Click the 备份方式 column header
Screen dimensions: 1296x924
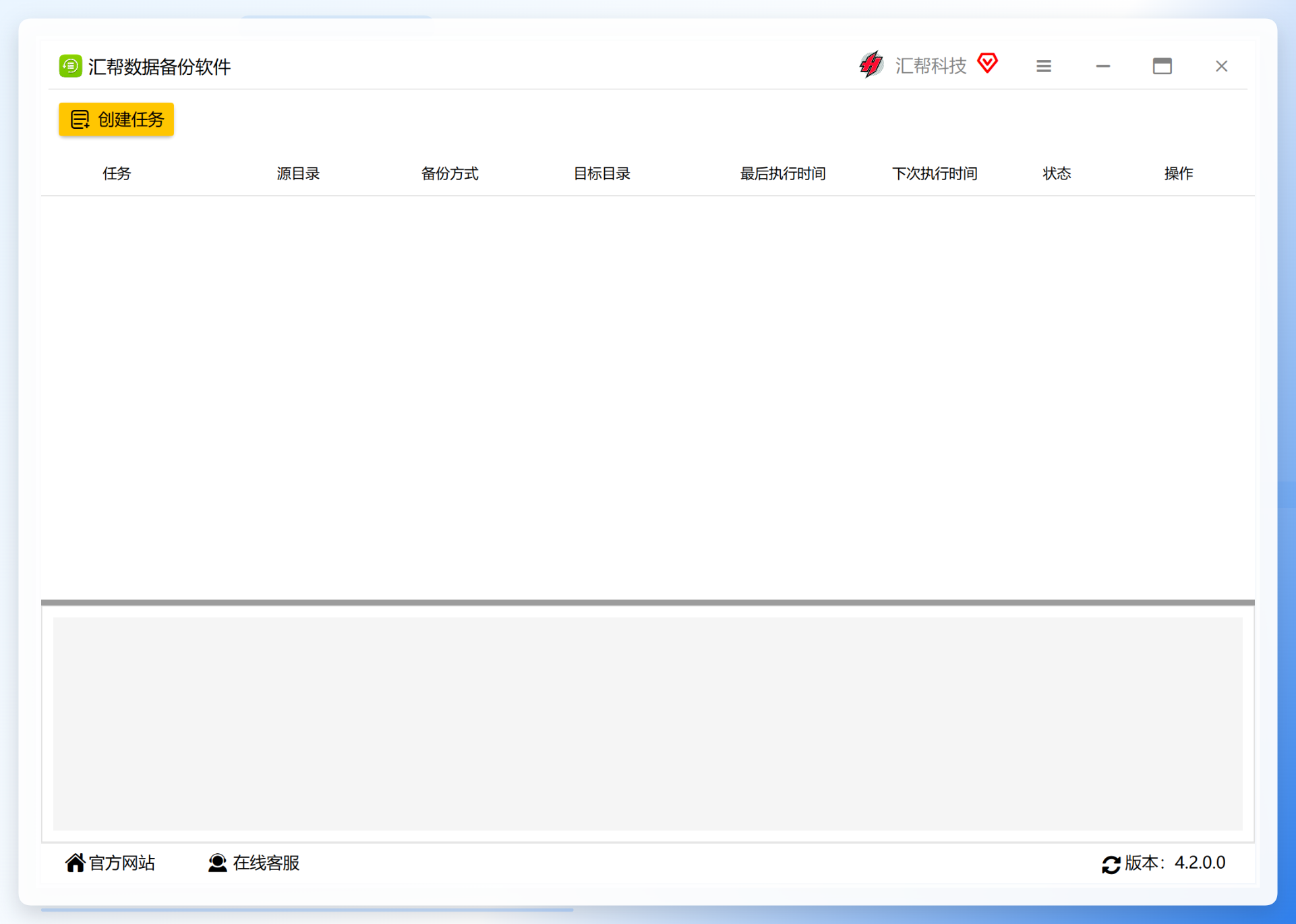(x=450, y=173)
